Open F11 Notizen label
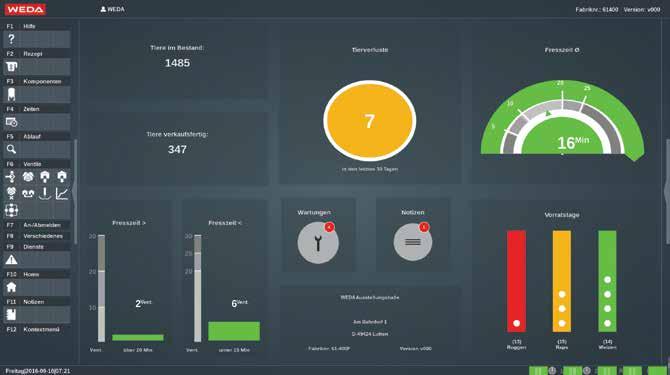Image resolution: width=670 pixels, height=375 pixels. click(x=36, y=302)
